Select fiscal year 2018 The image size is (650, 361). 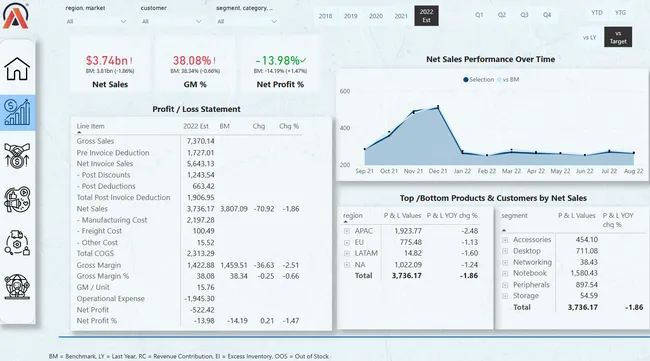(x=325, y=16)
